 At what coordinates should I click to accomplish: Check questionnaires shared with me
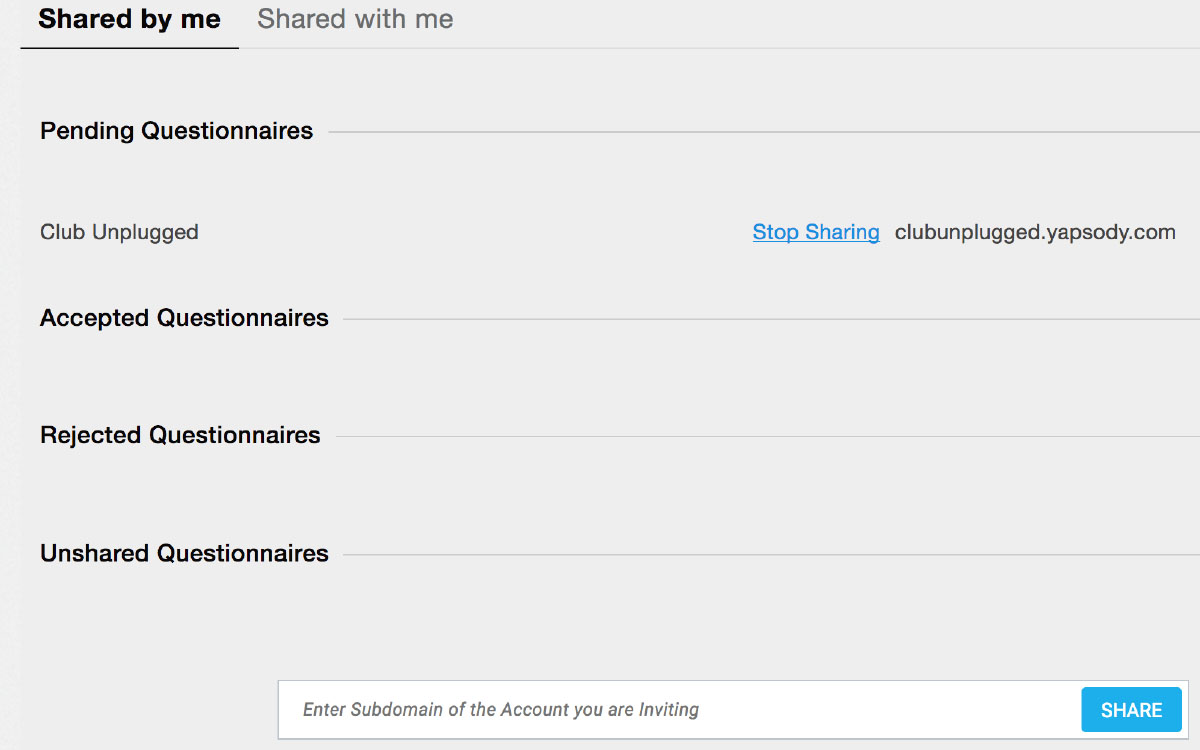[x=355, y=19]
